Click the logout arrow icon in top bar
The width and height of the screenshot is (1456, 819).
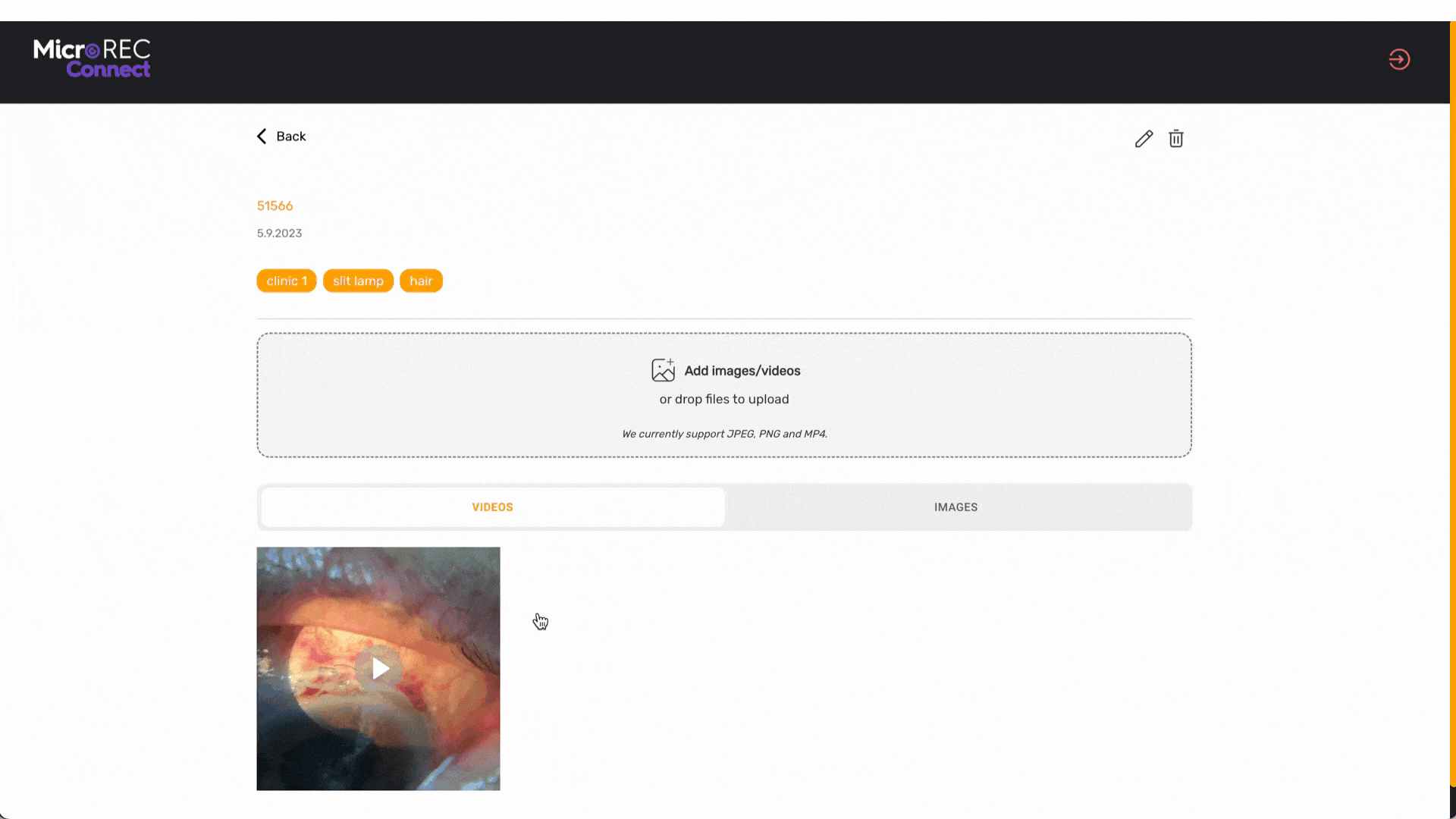[1399, 59]
